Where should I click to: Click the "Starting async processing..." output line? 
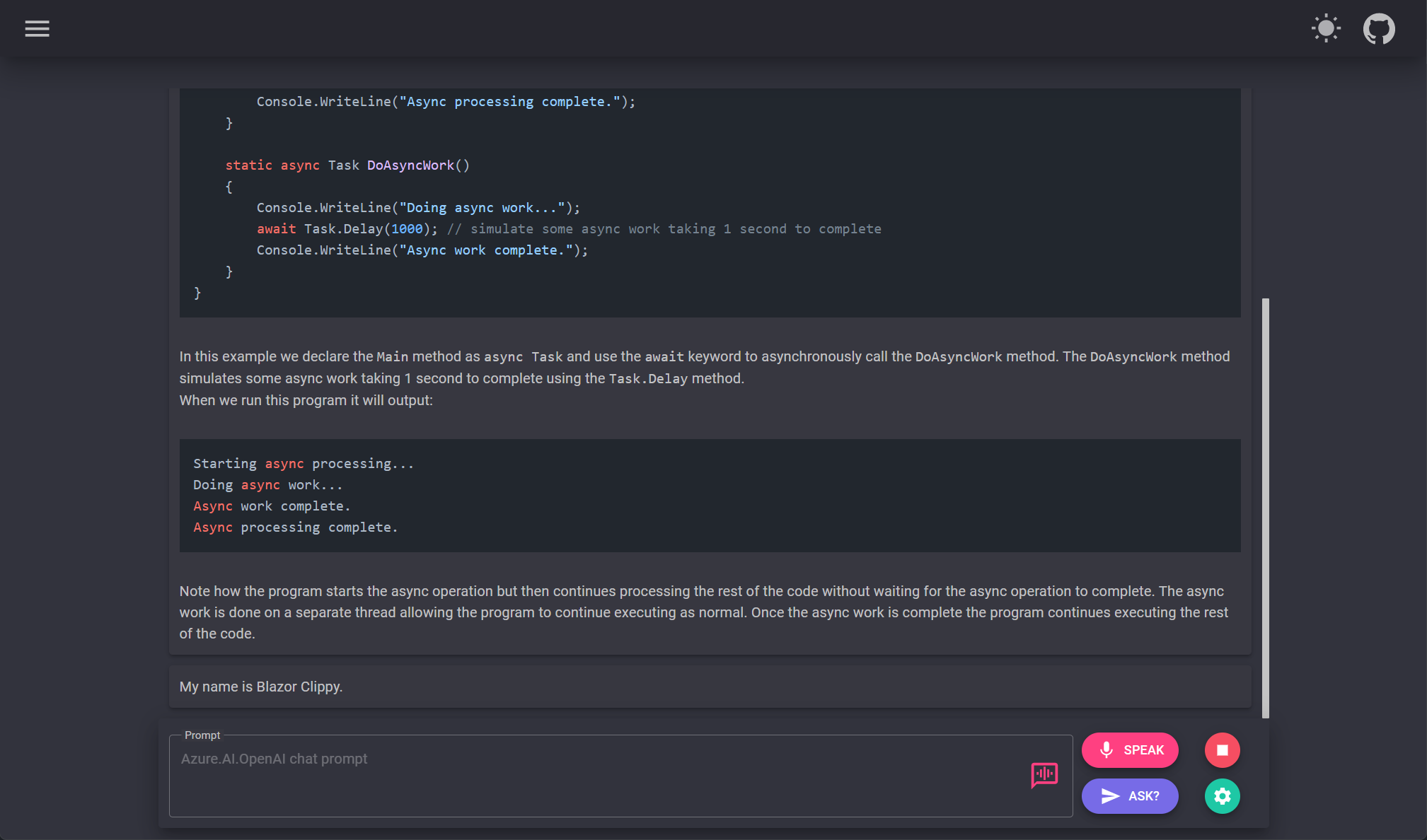[x=304, y=464]
